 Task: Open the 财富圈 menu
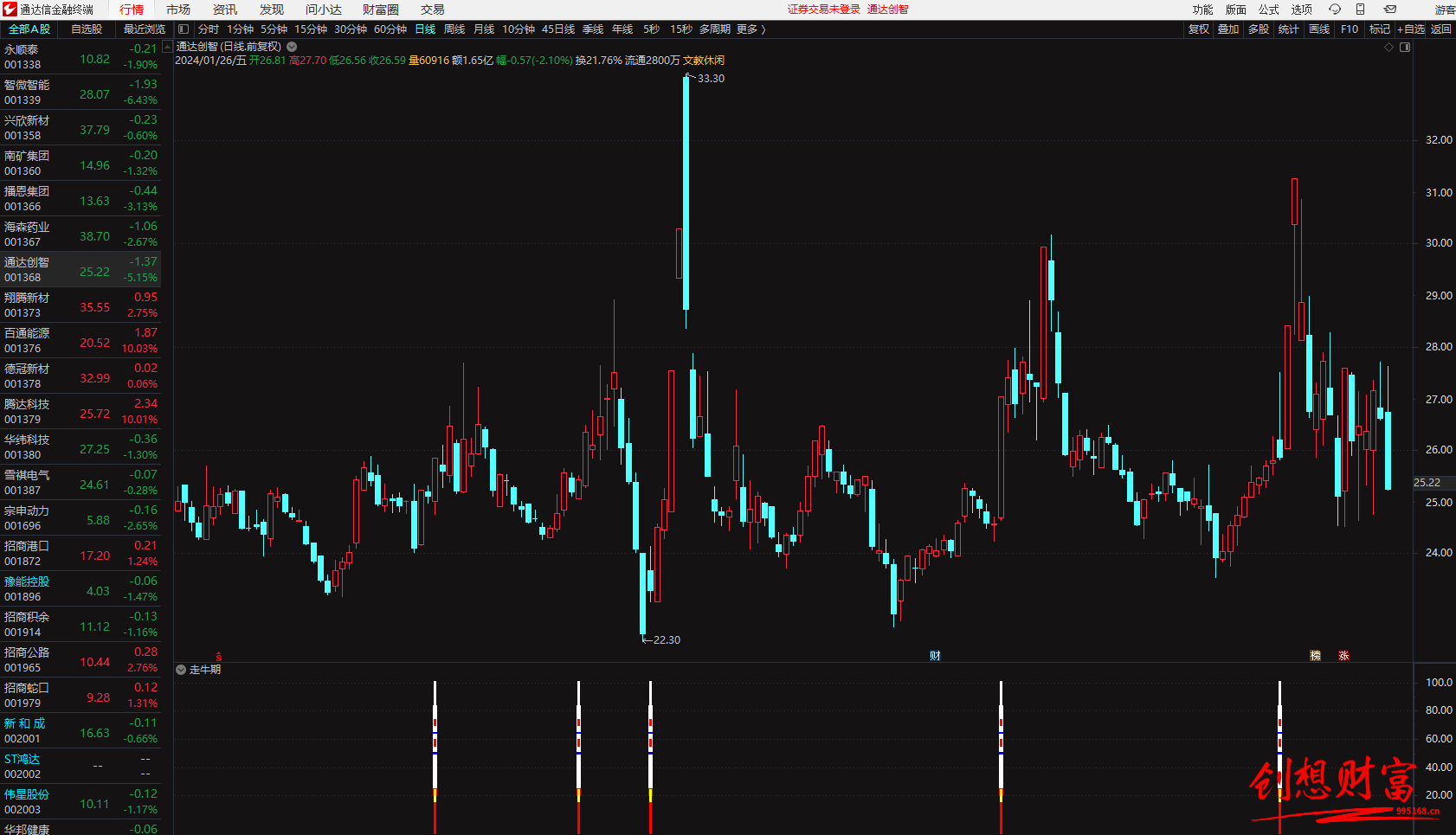pyautogui.click(x=381, y=10)
